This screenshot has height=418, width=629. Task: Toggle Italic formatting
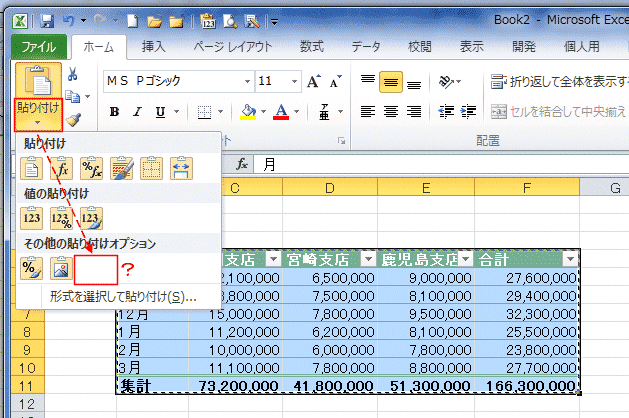click(x=138, y=112)
